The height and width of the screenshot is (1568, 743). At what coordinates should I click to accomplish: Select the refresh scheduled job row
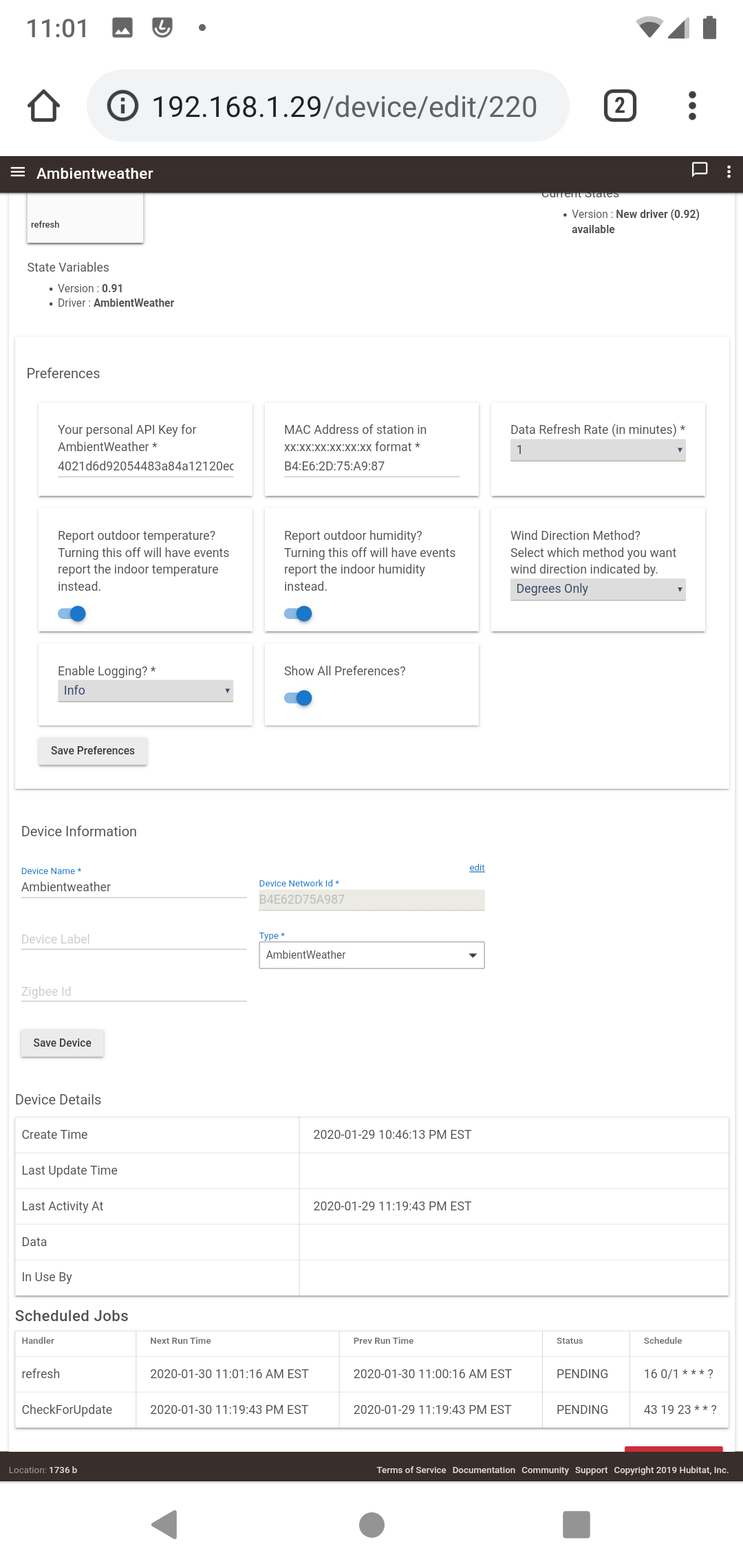coord(371,1374)
